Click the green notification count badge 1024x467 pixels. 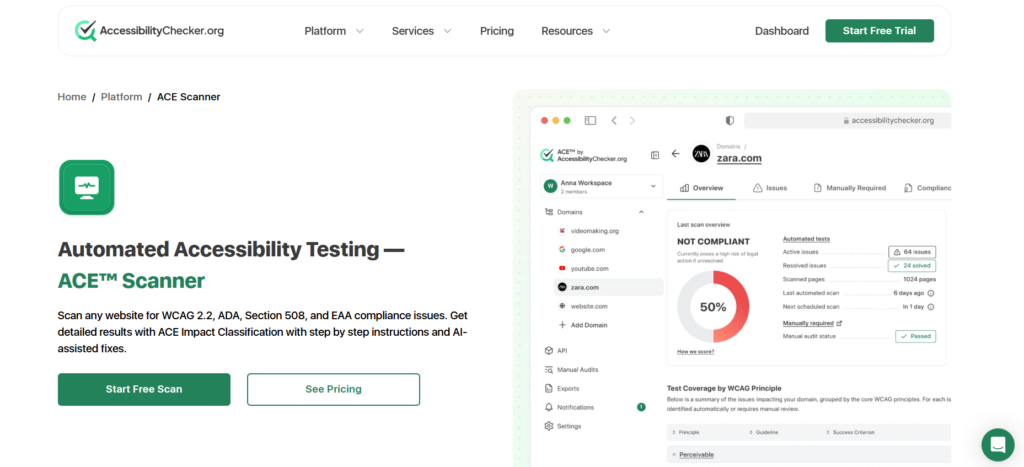tap(641, 407)
